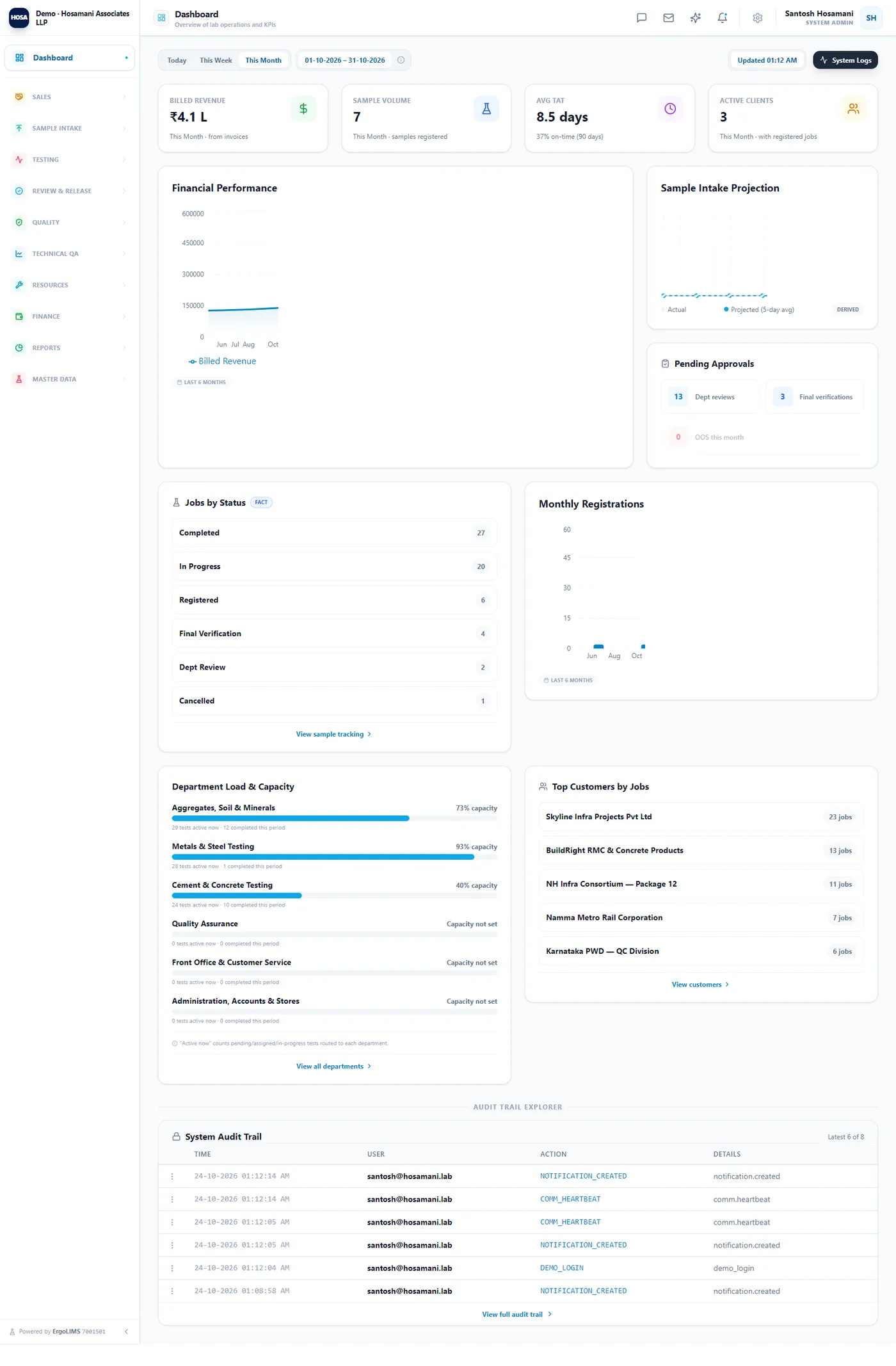The height and width of the screenshot is (1366, 896).
Task: Click the Avg TAT clock icon
Action: [670, 109]
